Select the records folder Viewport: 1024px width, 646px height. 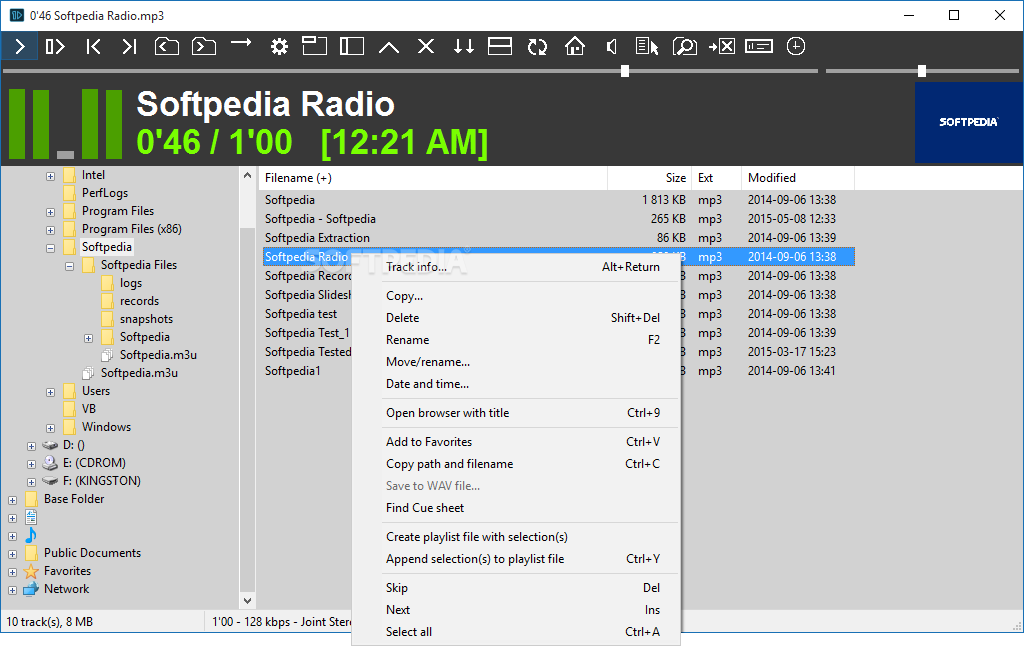point(139,301)
